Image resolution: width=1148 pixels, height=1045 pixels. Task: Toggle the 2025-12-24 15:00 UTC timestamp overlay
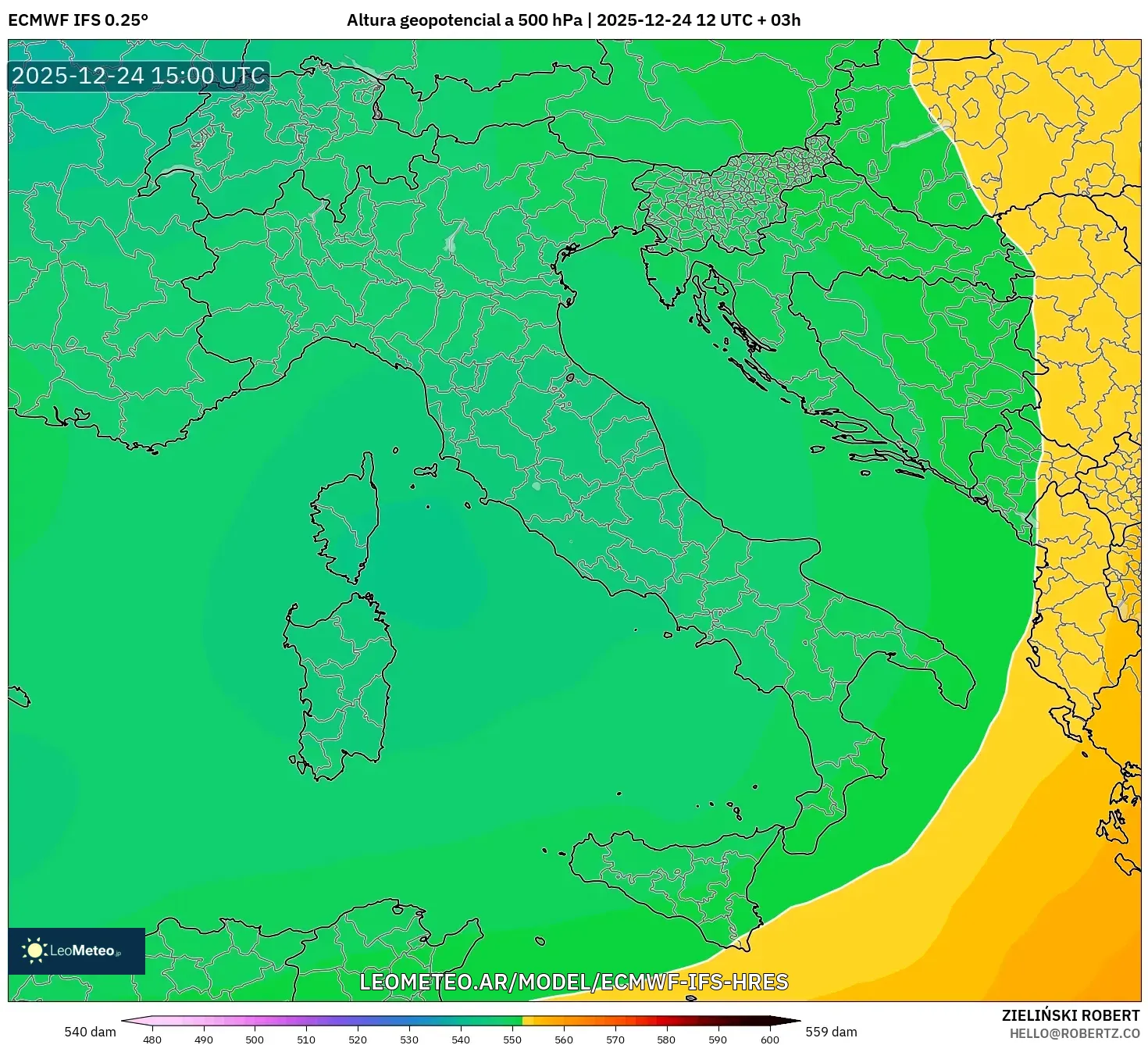pyautogui.click(x=137, y=77)
